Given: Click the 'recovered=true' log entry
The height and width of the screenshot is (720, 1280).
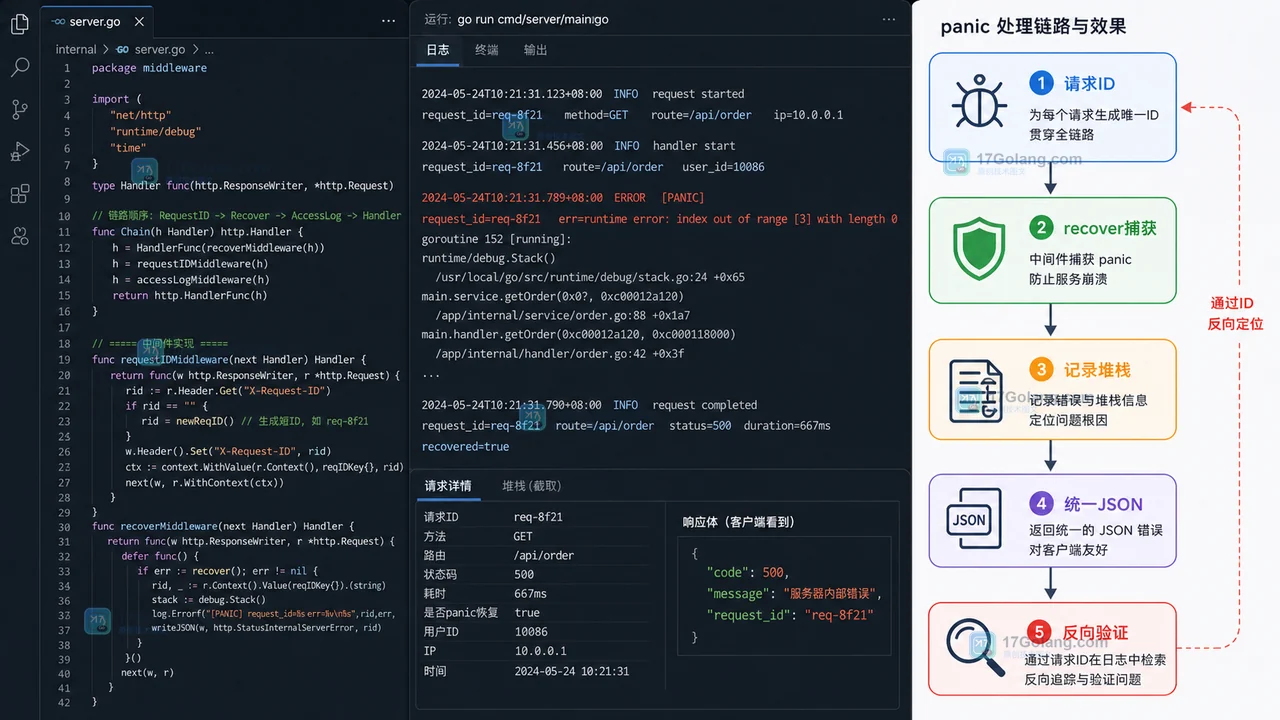Looking at the screenshot, I should pyautogui.click(x=465, y=447).
